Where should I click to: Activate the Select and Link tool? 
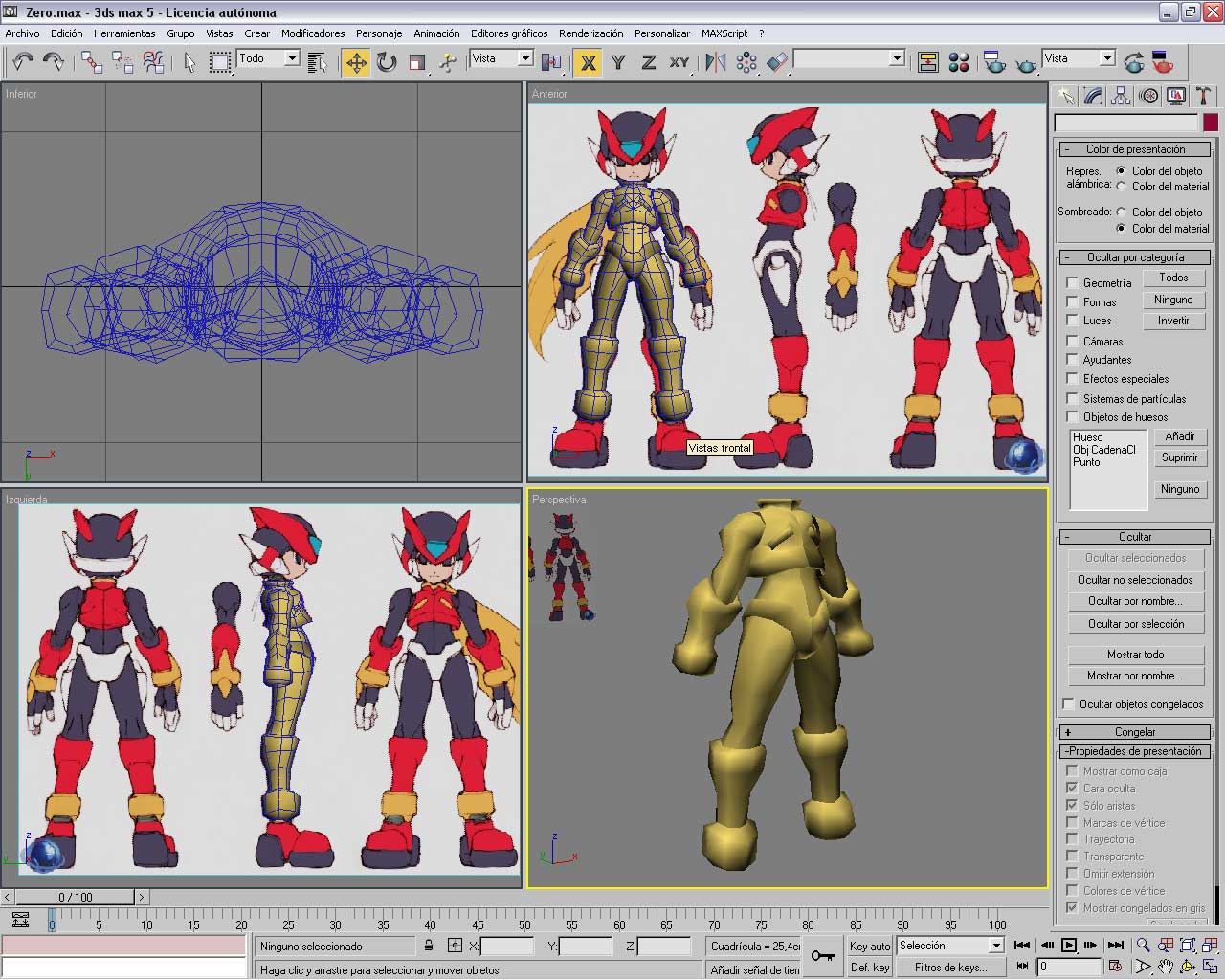point(92,62)
